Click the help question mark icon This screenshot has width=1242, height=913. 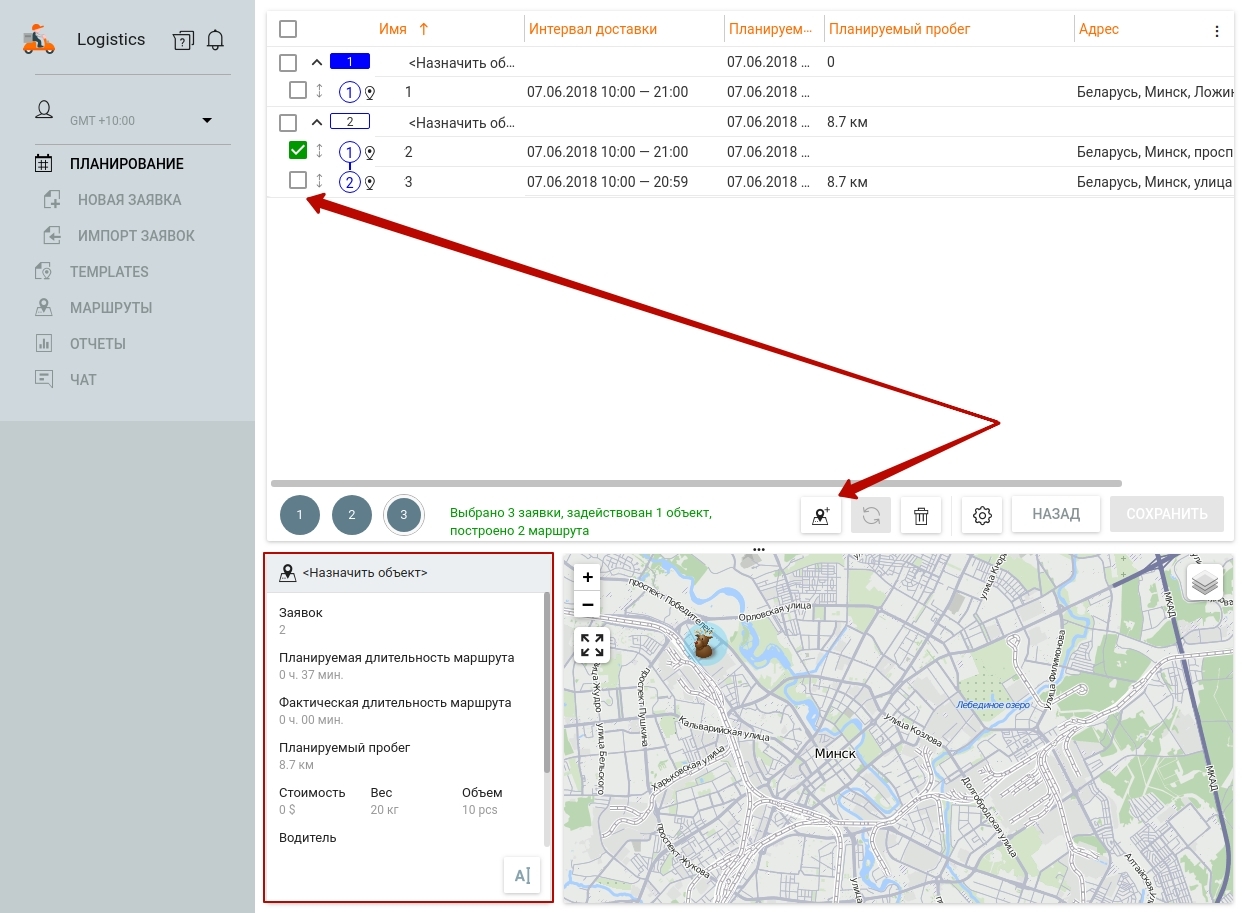[x=182, y=40]
